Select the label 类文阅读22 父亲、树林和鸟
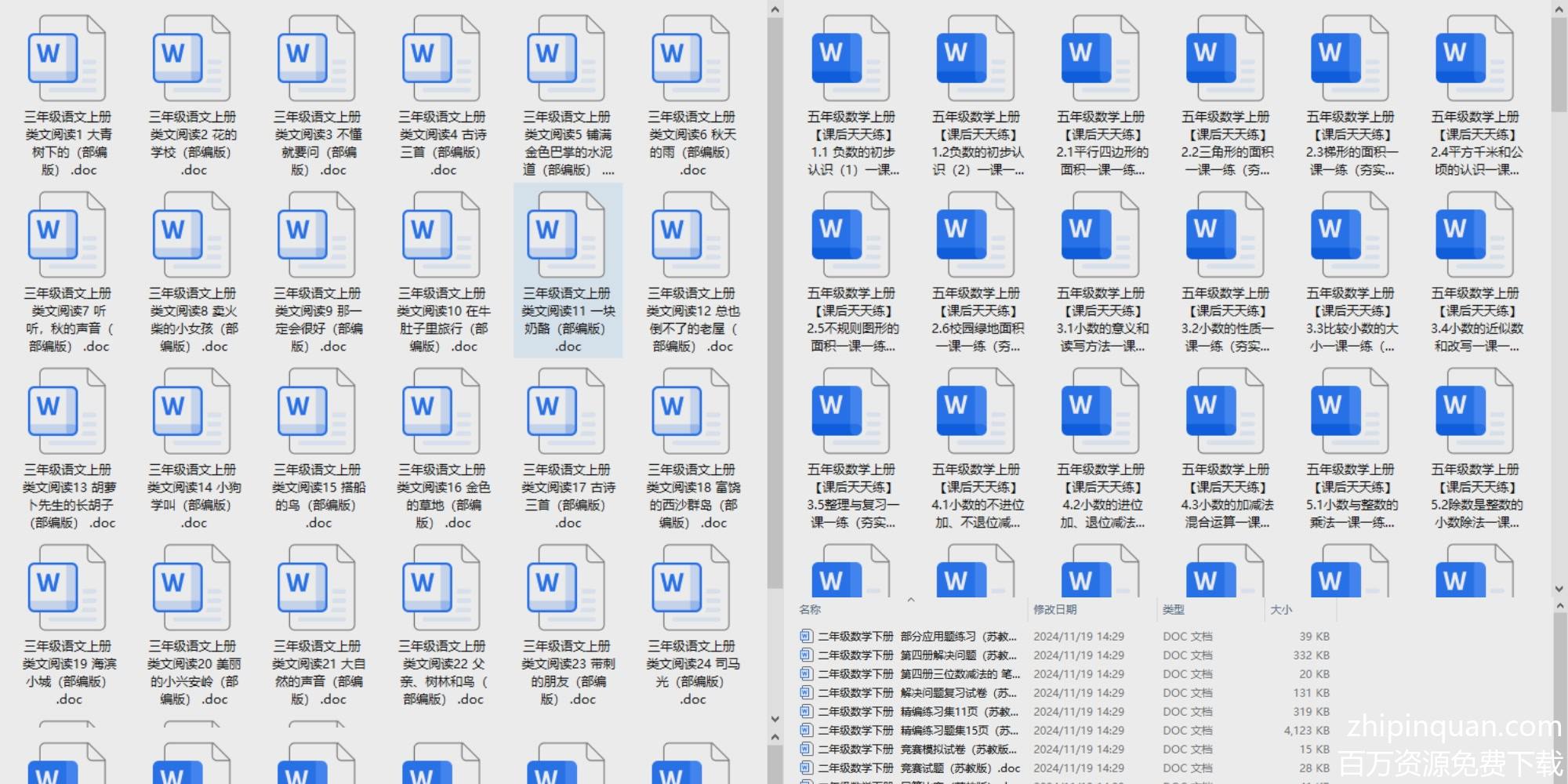This screenshot has height=784, width=1568. point(443,673)
